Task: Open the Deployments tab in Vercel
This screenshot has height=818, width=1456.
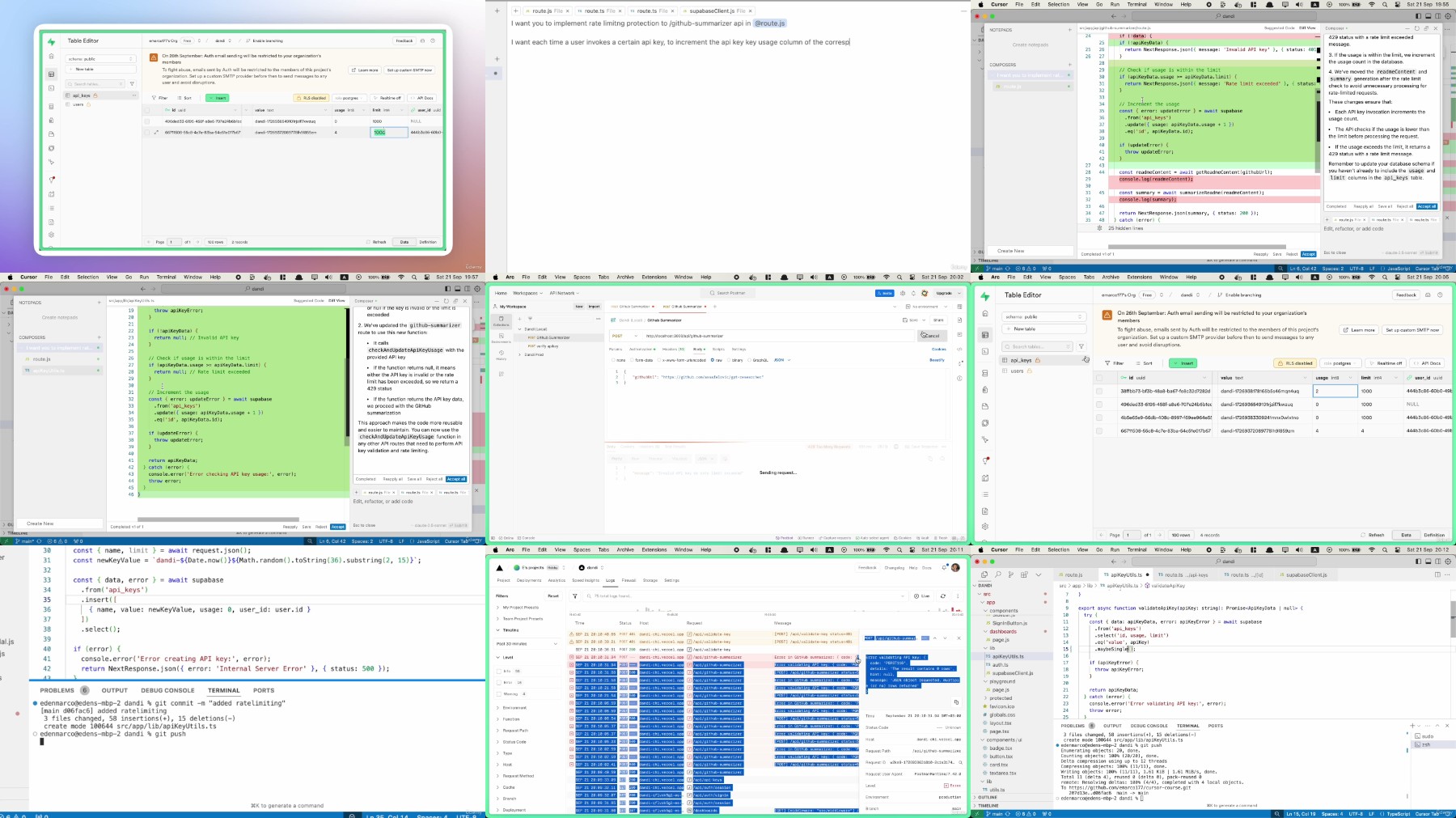Action: (x=529, y=580)
